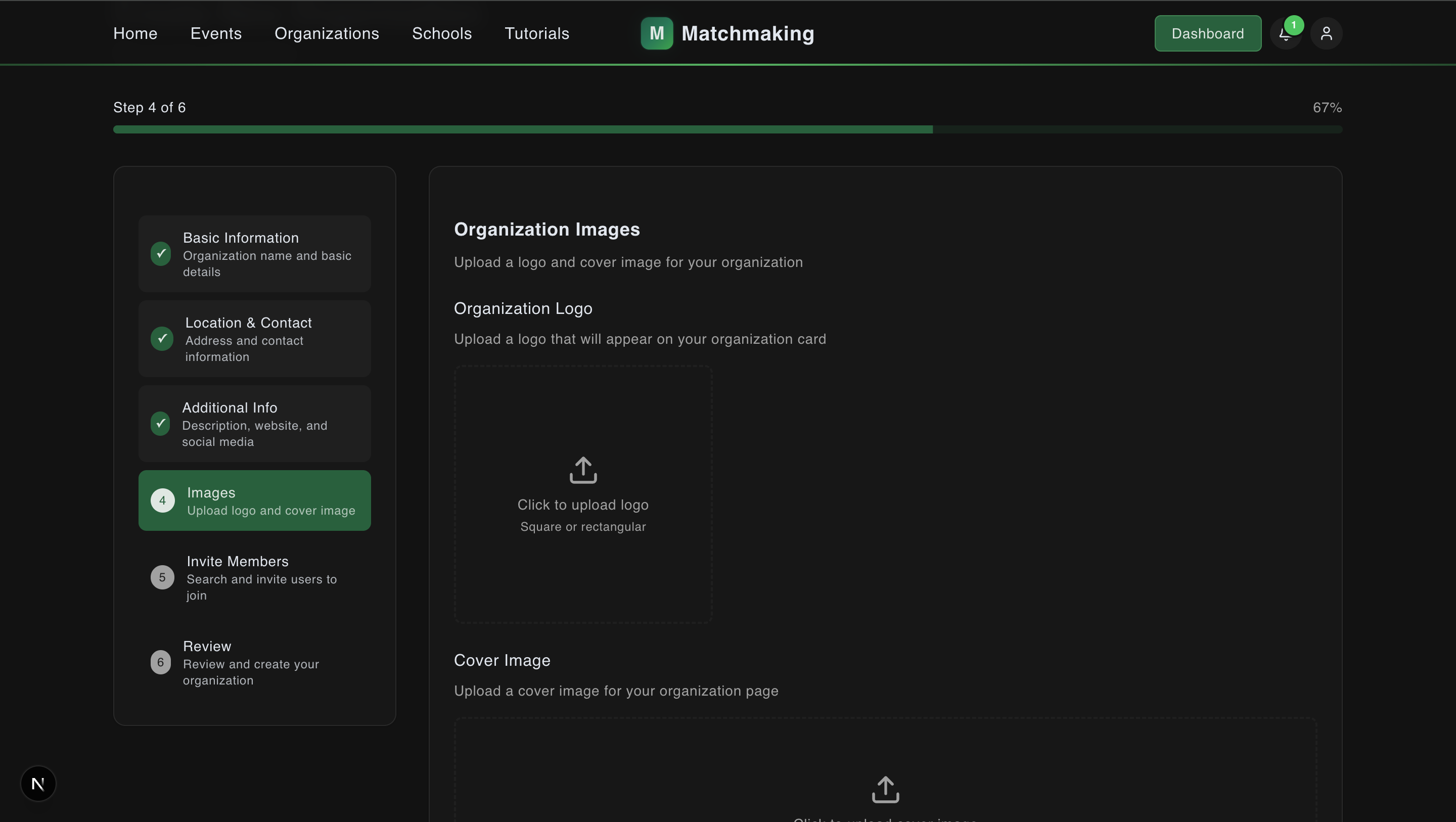The image size is (1456, 822).
Task: Click the step 4 number circle
Action: (162, 500)
